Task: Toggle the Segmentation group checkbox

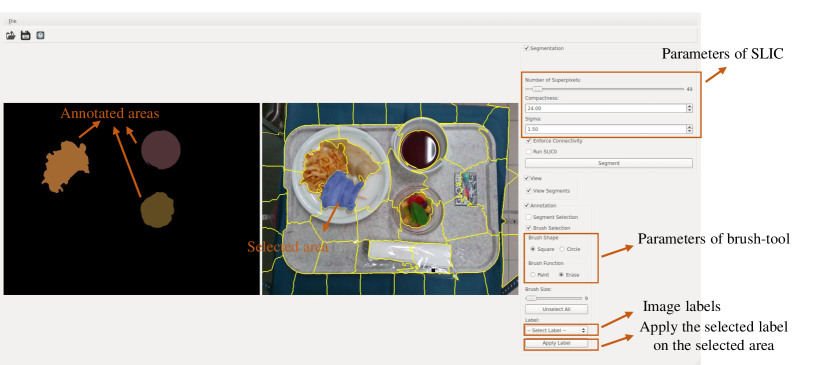Action: [527, 48]
